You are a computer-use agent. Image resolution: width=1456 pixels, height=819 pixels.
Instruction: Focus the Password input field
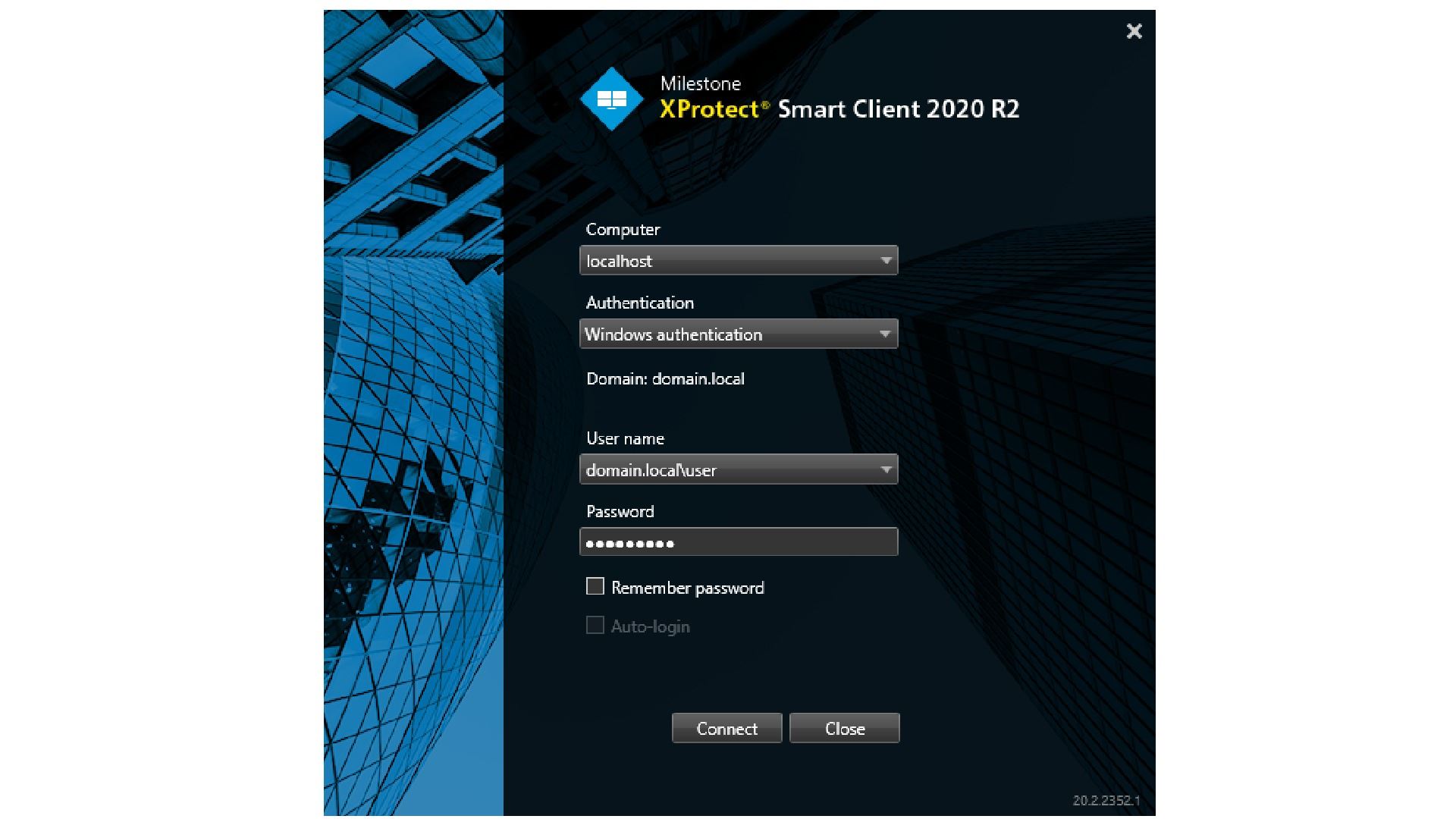coord(738,542)
